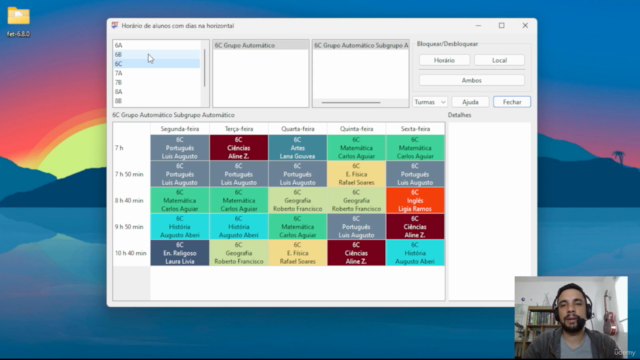Minimize the Horário de alunos window
This screenshot has height=360, width=640.
(x=478, y=25)
